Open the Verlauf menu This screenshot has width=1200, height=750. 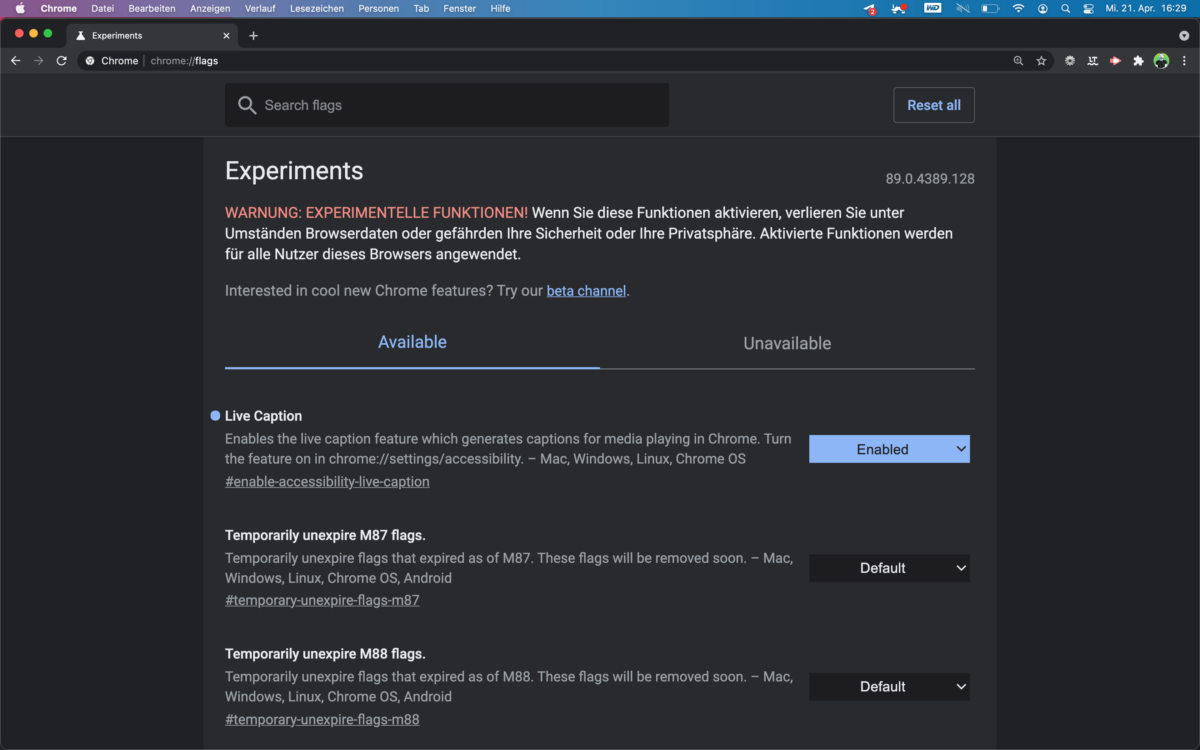[260, 8]
